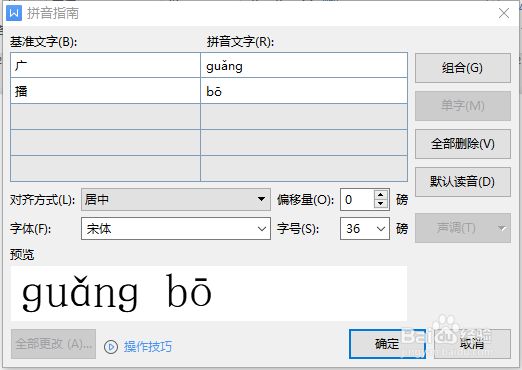The width and height of the screenshot is (522, 370).
Task: Click the 全部更改(A)... button
Action: coord(53,344)
